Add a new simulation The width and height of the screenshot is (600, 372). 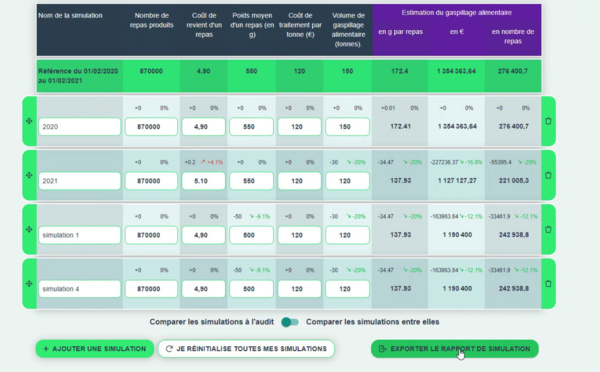(95, 349)
